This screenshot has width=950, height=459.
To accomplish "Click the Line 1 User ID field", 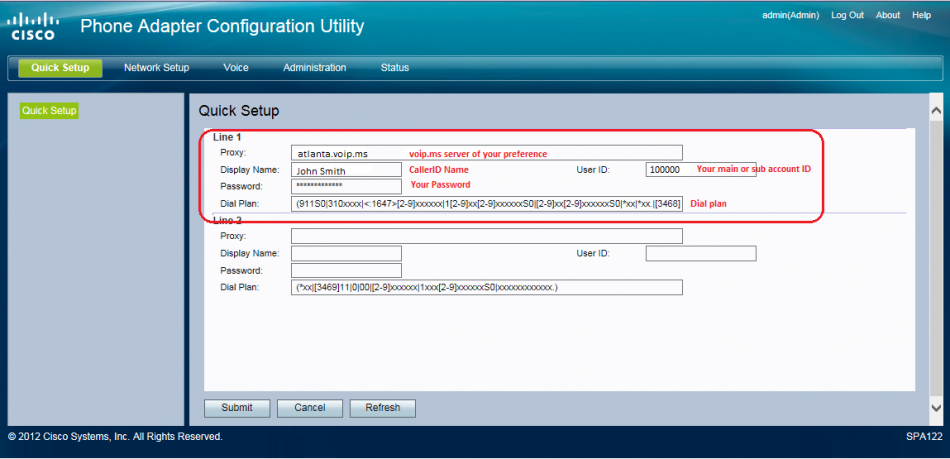I will click(701, 170).
